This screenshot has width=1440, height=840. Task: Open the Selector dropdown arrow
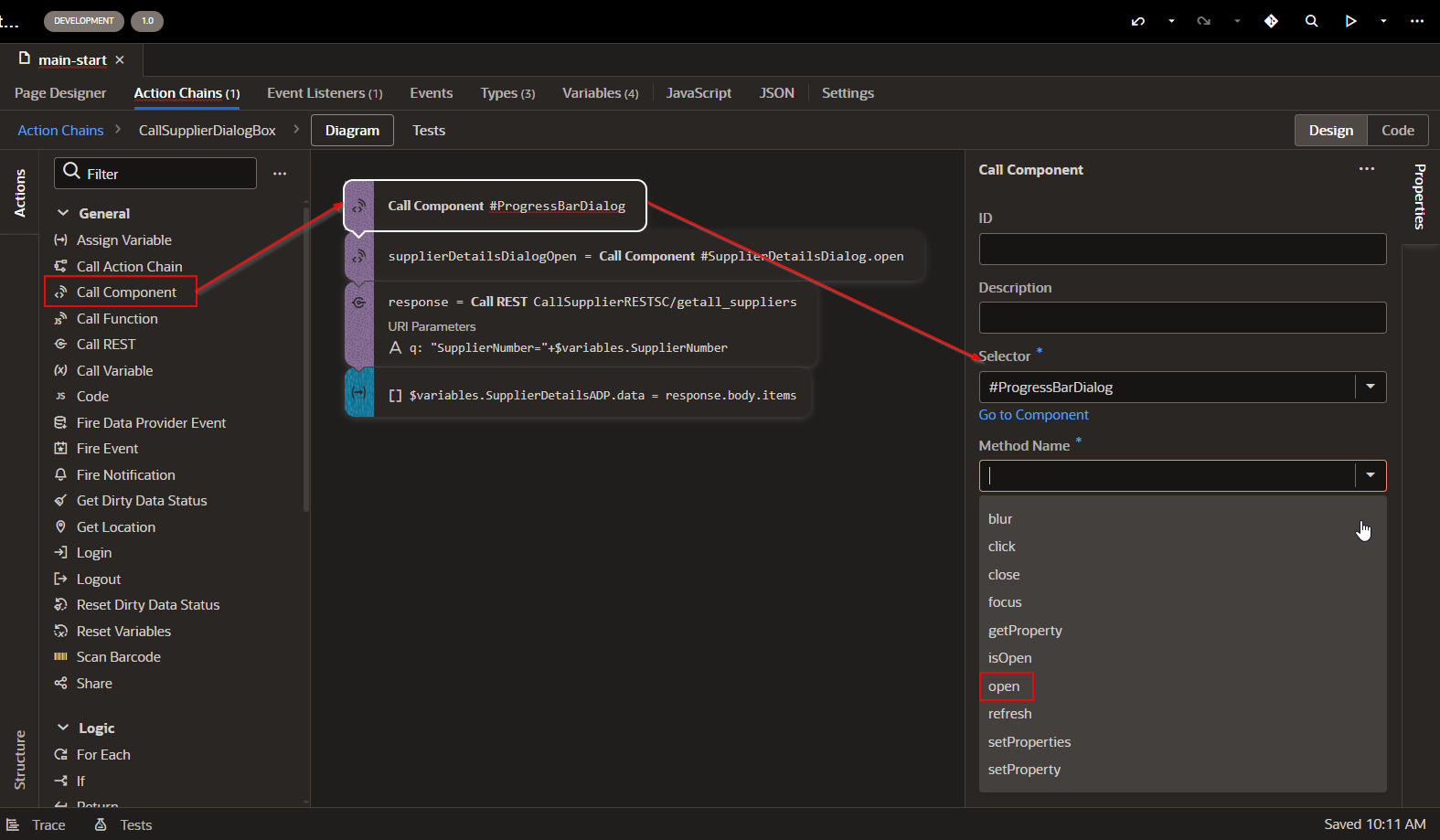pos(1370,387)
